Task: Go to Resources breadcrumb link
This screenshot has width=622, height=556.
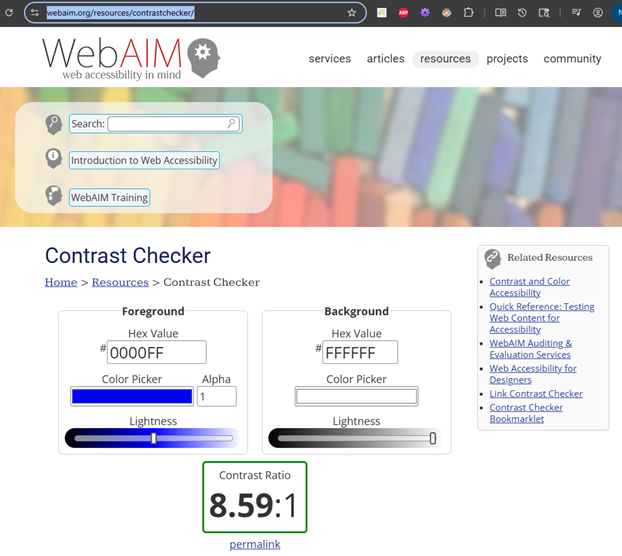Action: (x=120, y=282)
